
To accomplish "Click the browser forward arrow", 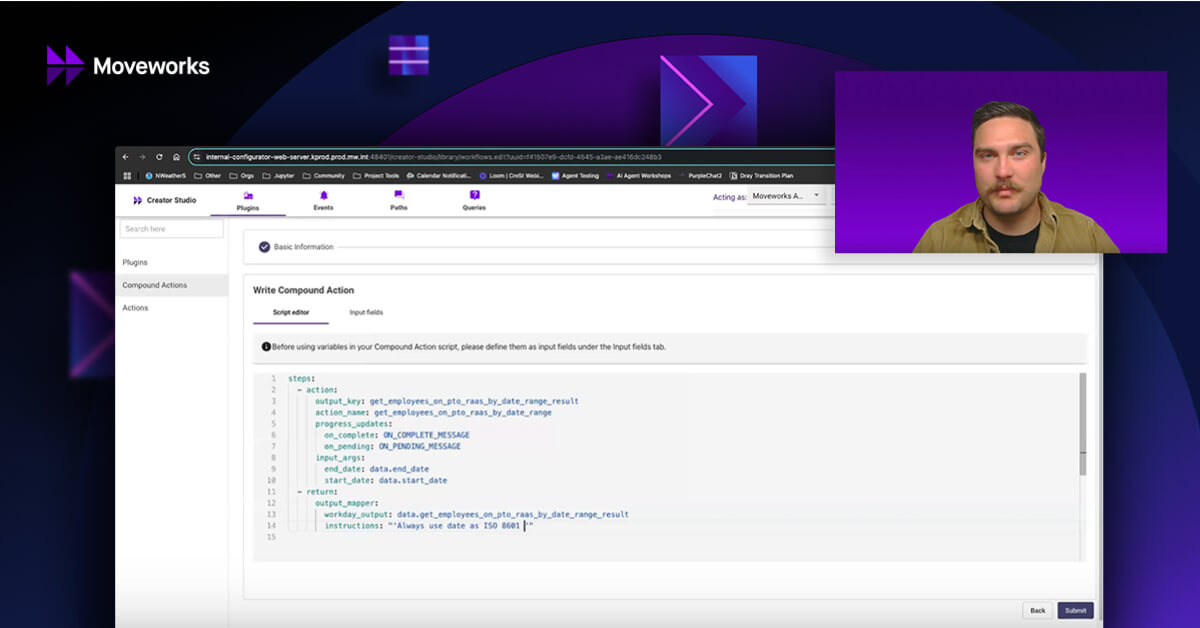I will click(x=142, y=157).
